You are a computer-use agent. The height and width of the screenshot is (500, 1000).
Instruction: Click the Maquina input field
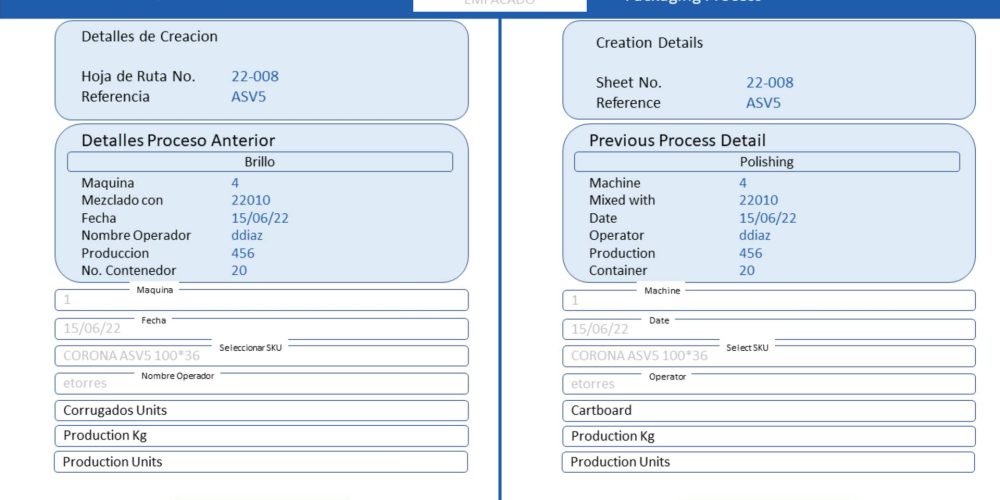tap(260, 300)
